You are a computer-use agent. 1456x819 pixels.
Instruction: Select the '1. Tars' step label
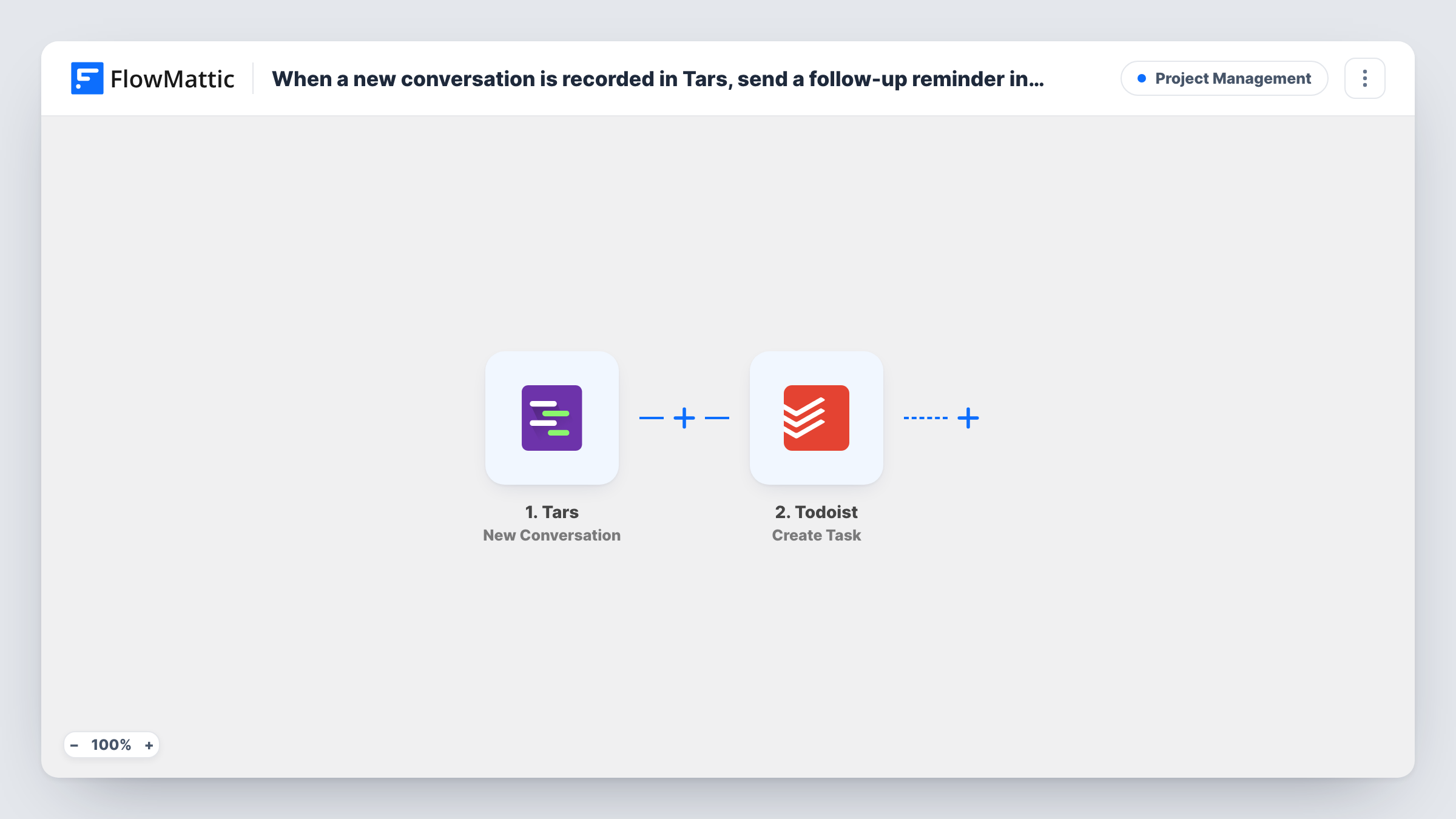[551, 512]
